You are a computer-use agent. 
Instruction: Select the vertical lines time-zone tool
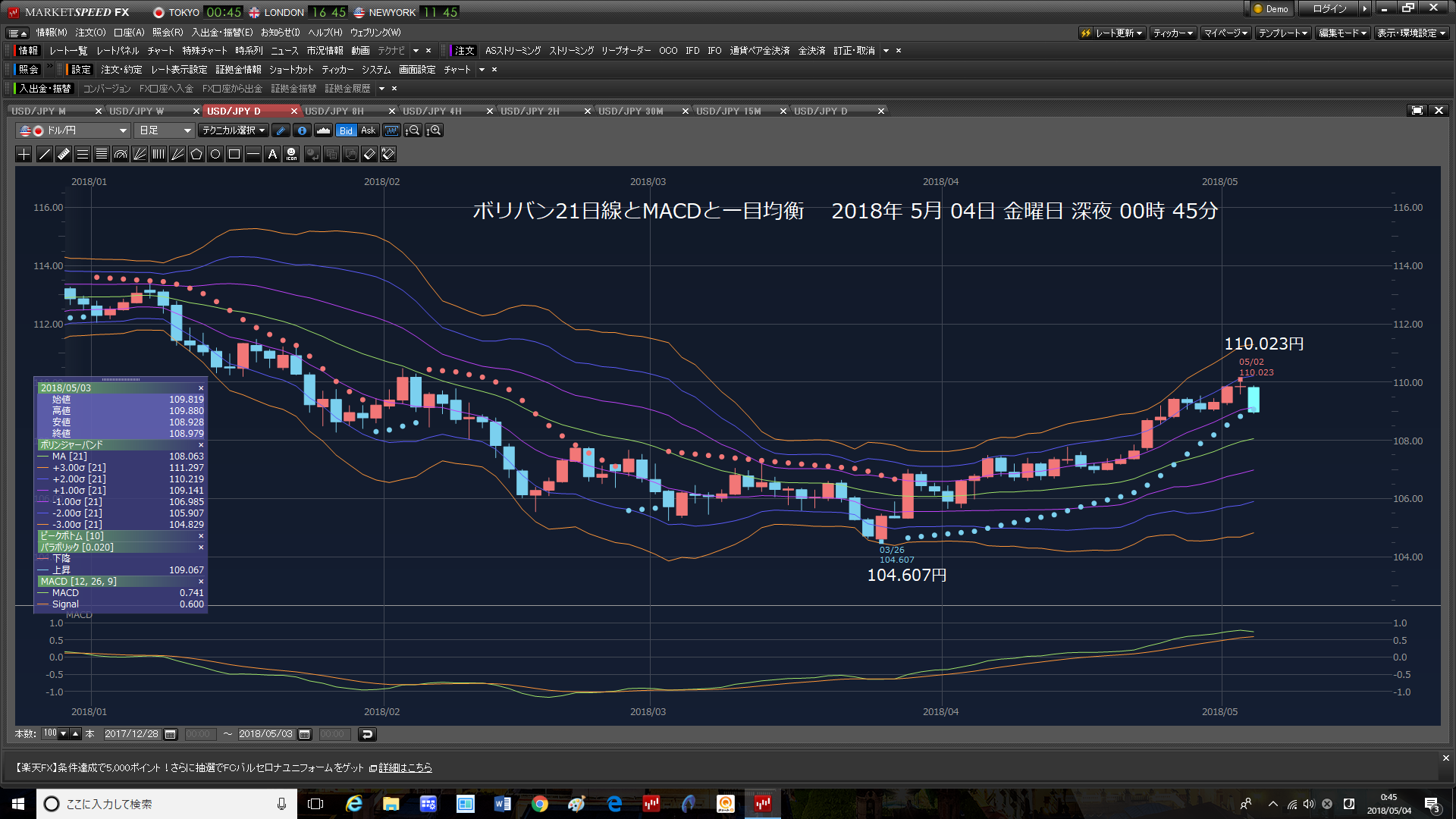158,155
